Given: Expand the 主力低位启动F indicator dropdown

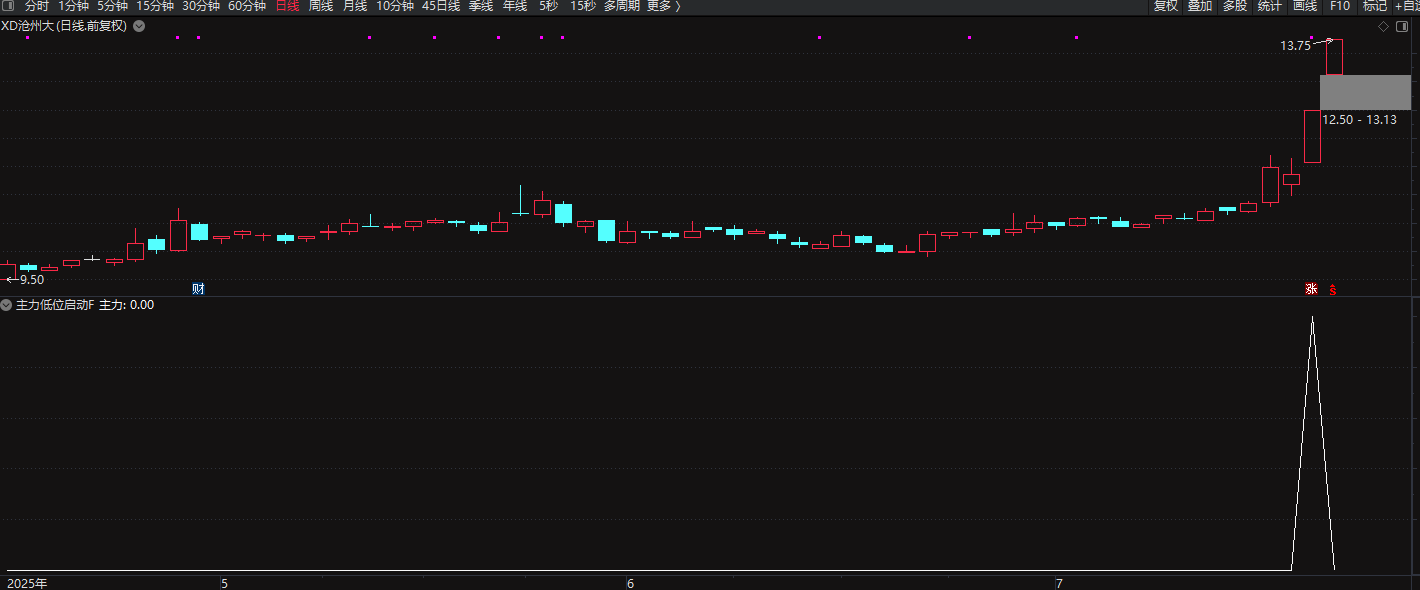Looking at the screenshot, I should click(6, 305).
